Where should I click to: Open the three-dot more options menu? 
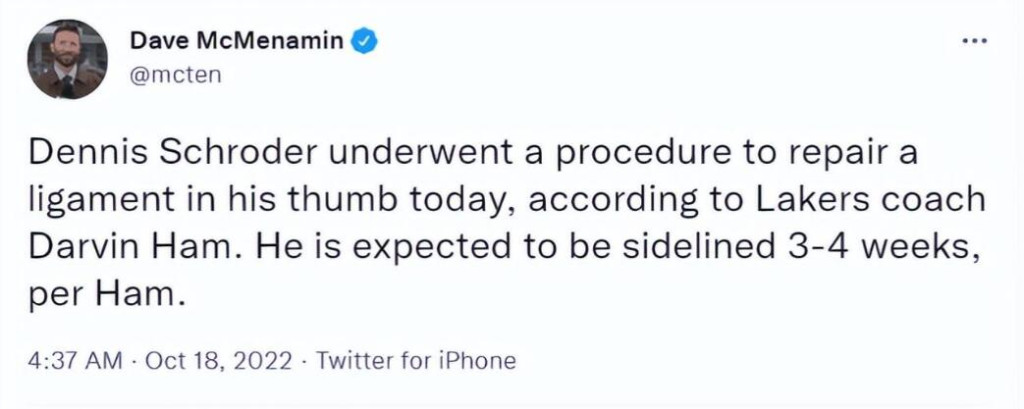point(975,41)
